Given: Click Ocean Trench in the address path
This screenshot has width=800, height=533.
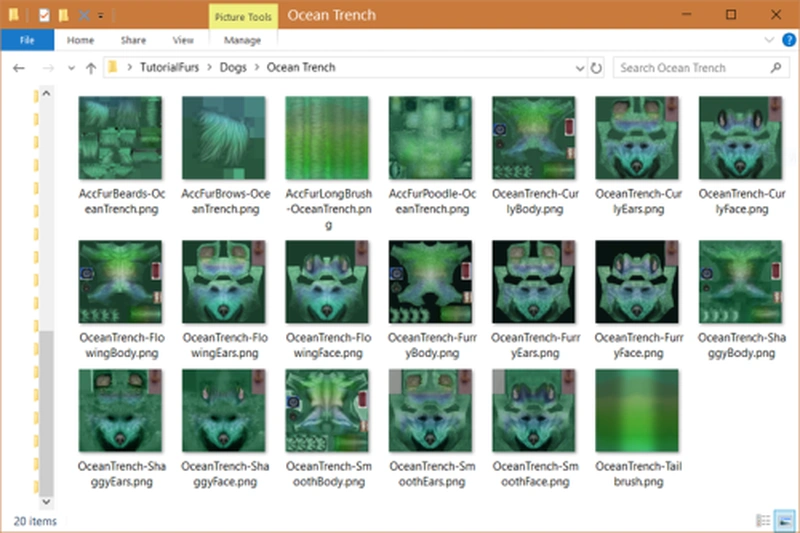Looking at the screenshot, I should [301, 67].
